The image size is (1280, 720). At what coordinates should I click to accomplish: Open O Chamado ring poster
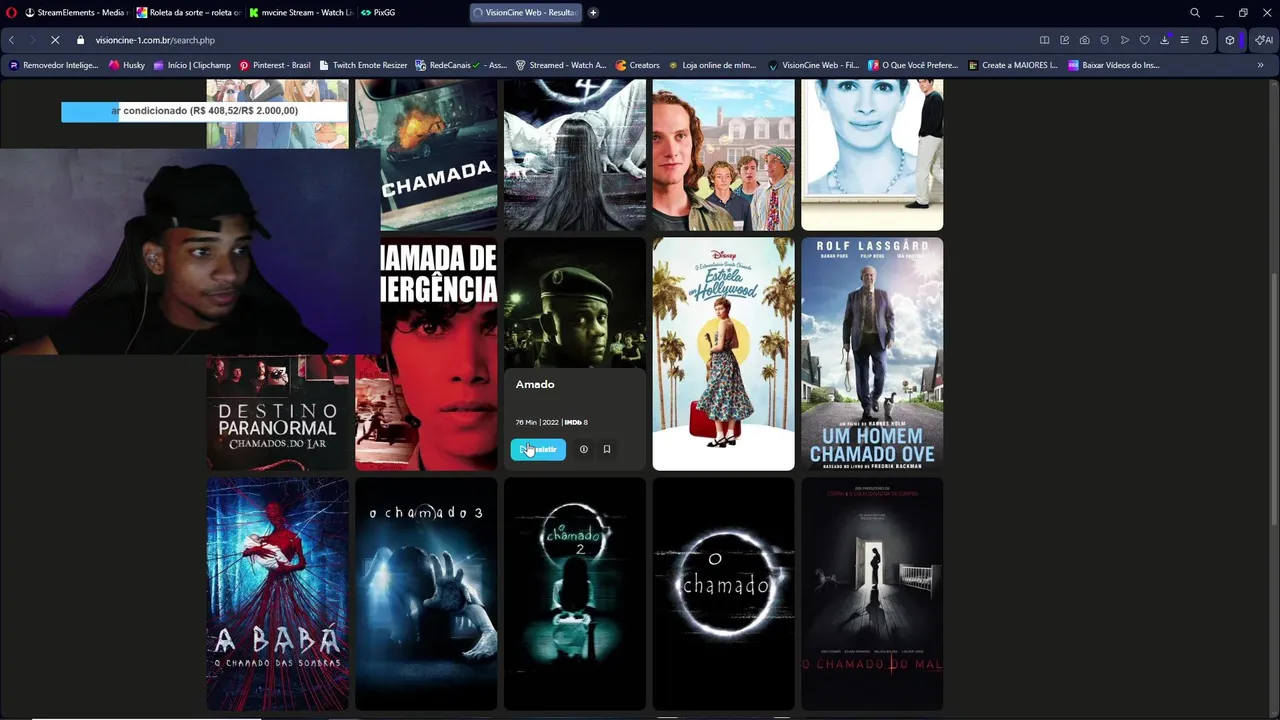click(x=723, y=594)
